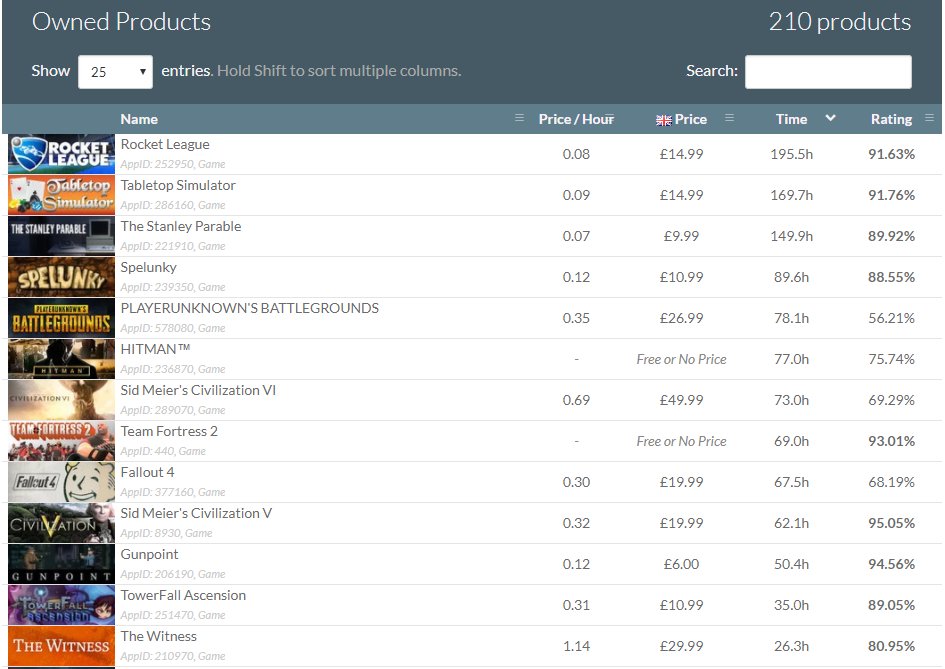Open the Tabletop Simulator title link

pyautogui.click(x=178, y=186)
